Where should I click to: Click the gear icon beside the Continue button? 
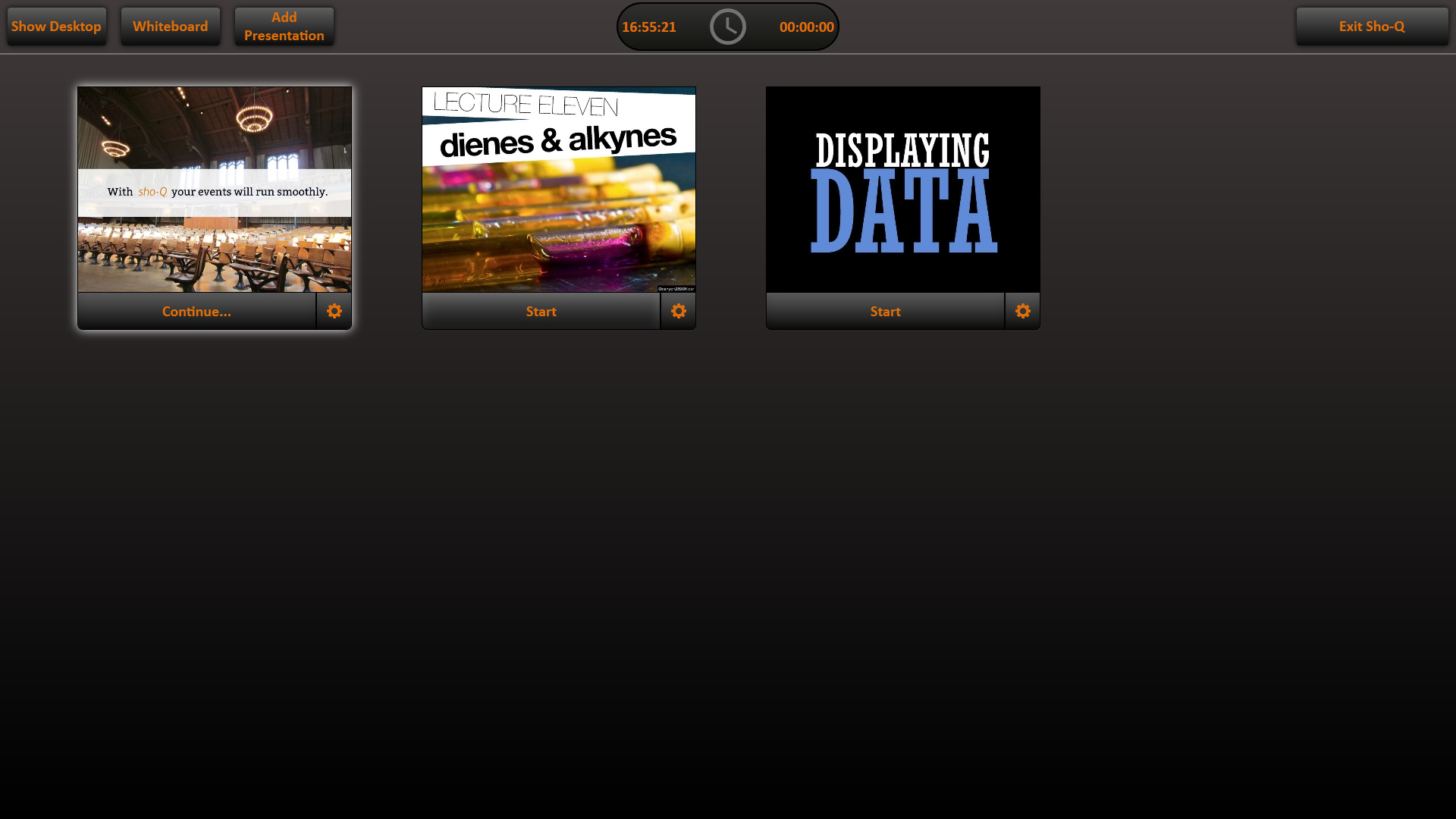(x=334, y=311)
